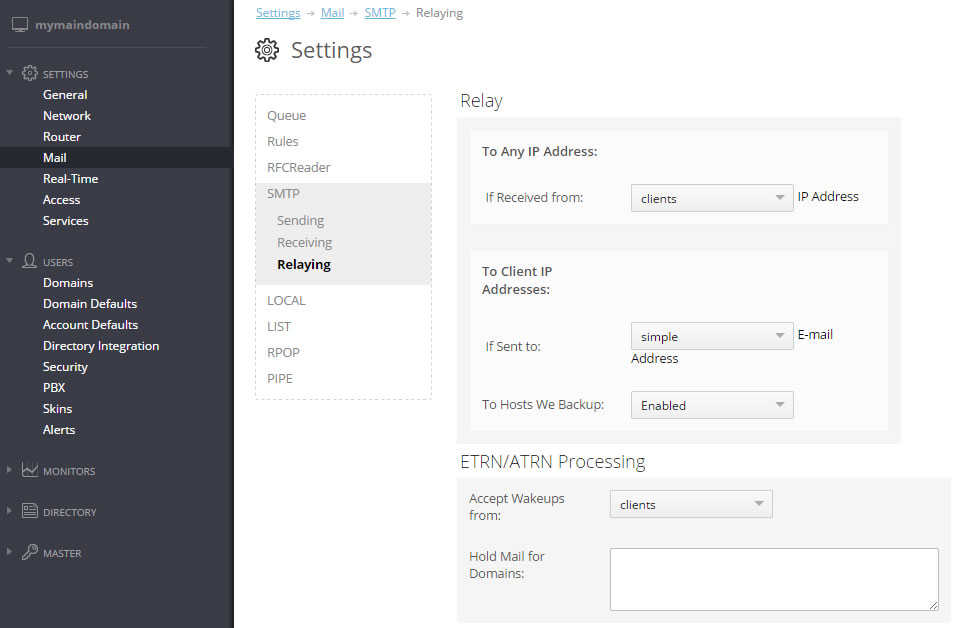
Task: Click the Monitors chart icon
Action: click(29, 470)
